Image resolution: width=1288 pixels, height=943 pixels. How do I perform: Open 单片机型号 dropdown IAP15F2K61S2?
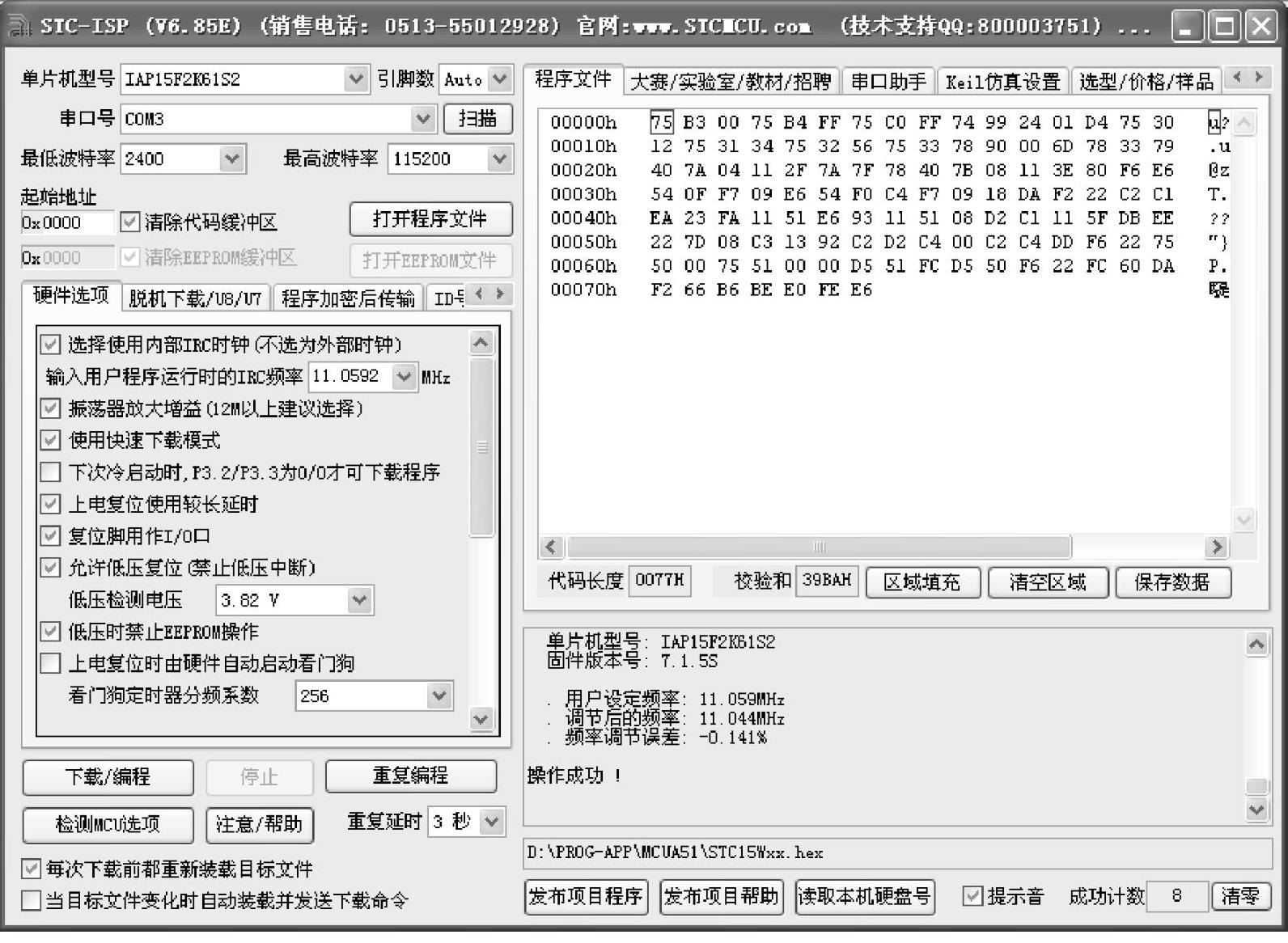pyautogui.click(x=356, y=79)
